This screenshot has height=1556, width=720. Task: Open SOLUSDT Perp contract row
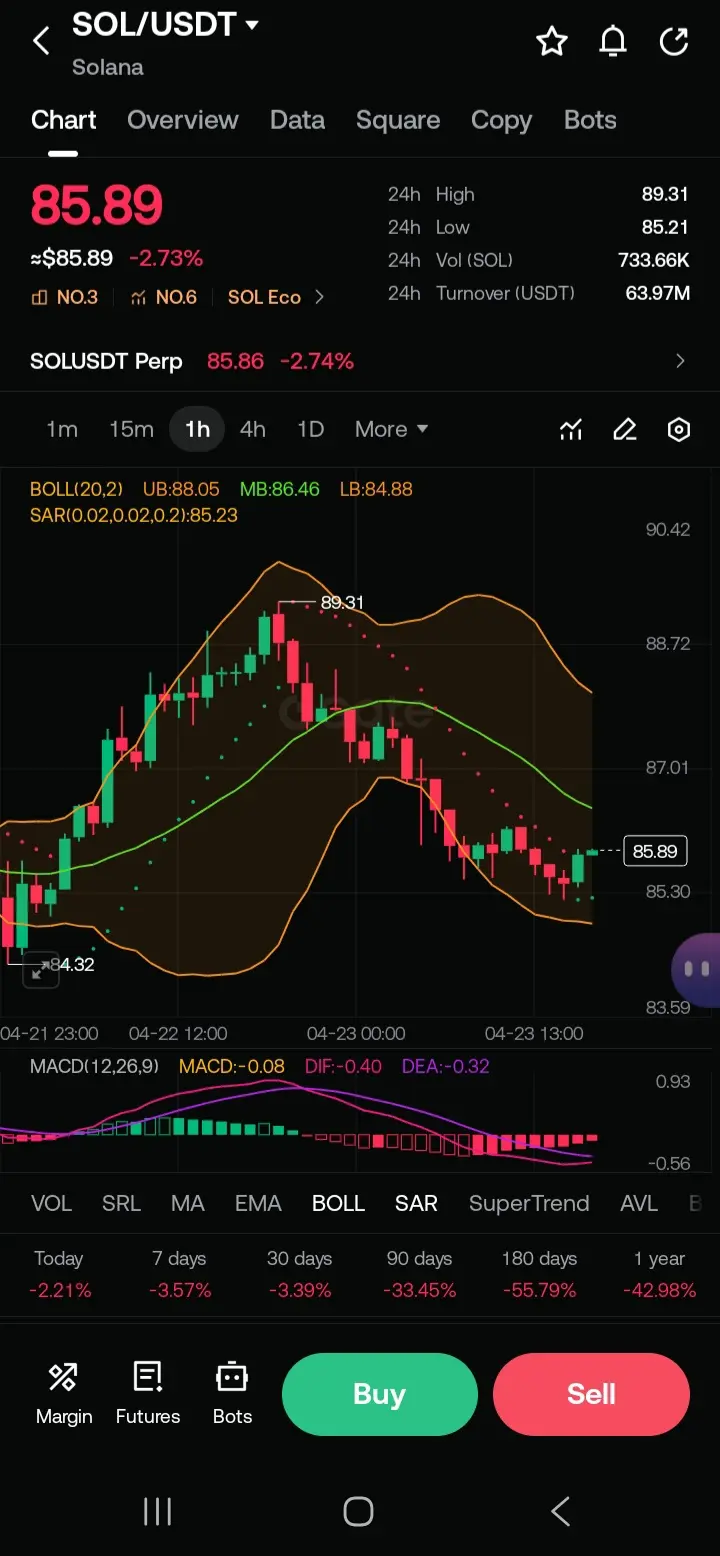pos(360,361)
